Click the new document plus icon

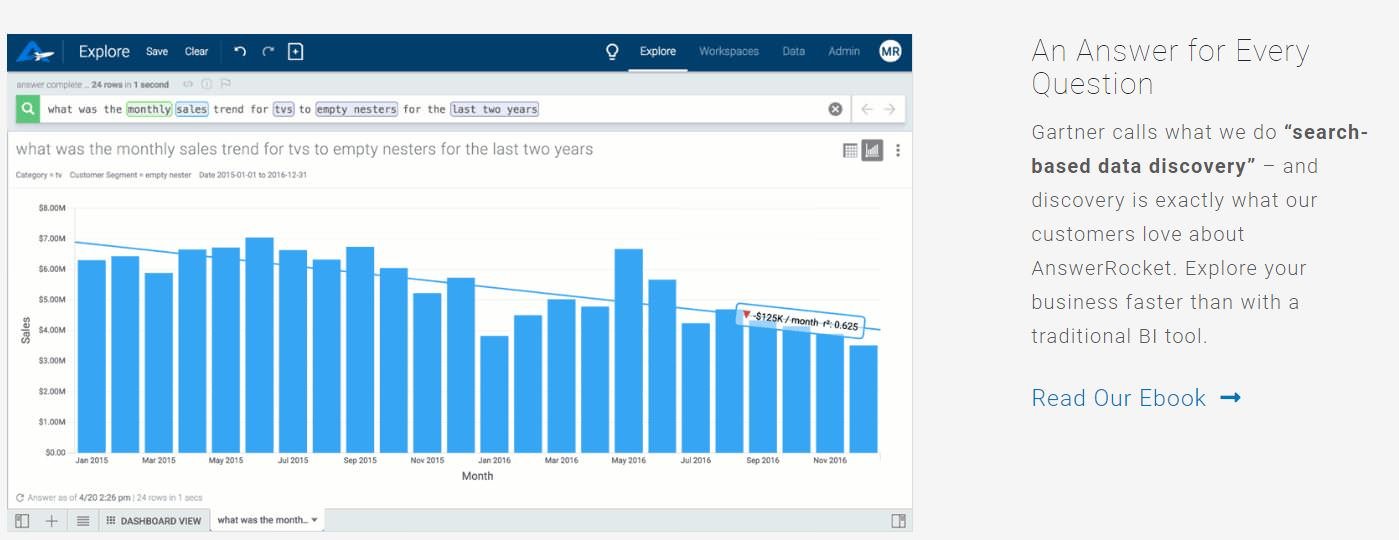click(x=295, y=52)
